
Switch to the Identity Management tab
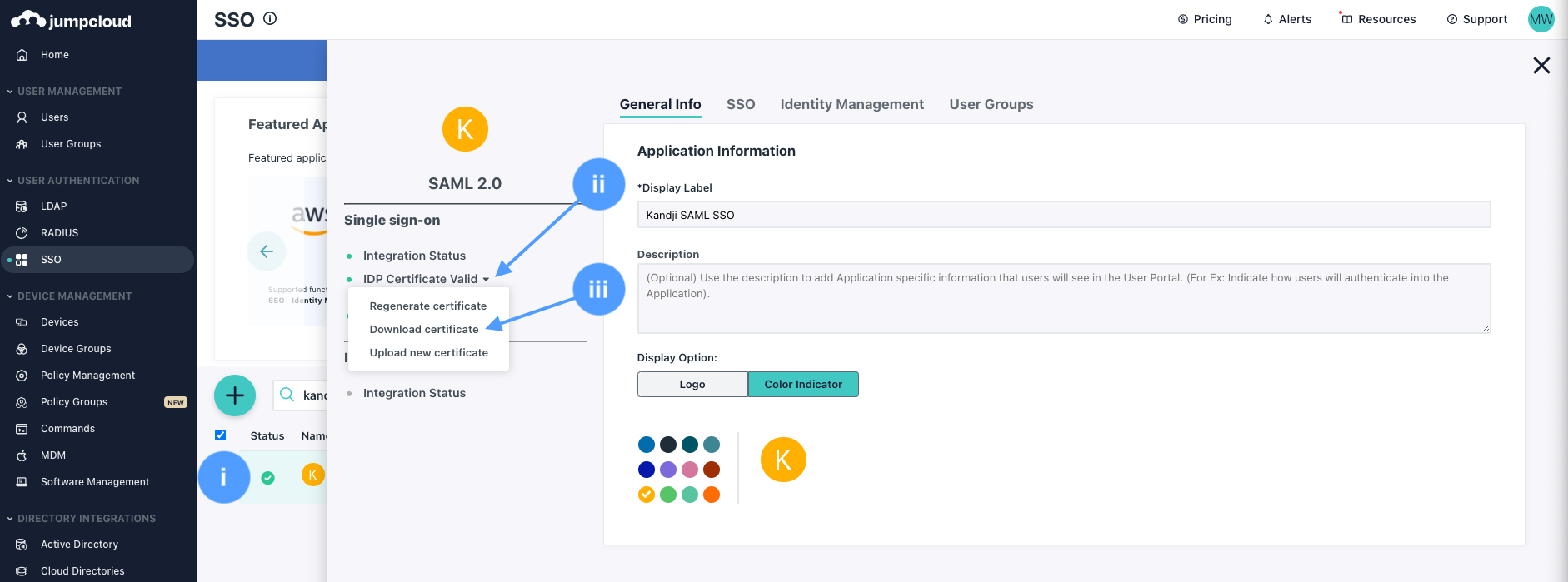pyautogui.click(x=852, y=104)
